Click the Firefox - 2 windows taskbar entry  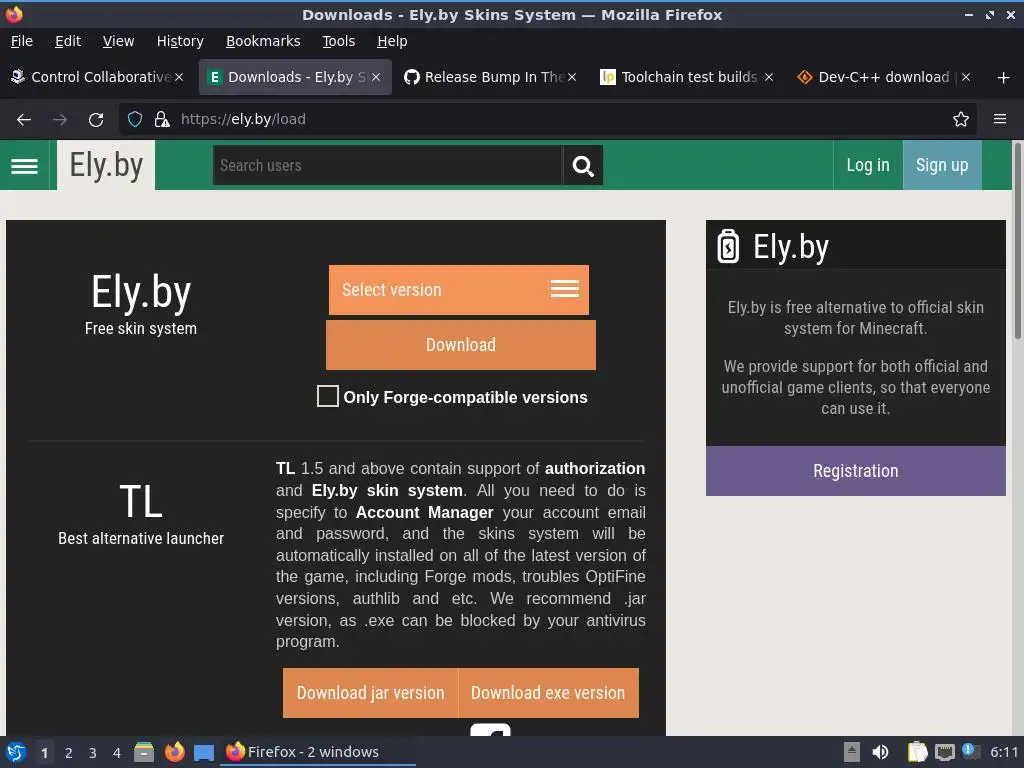(319, 752)
